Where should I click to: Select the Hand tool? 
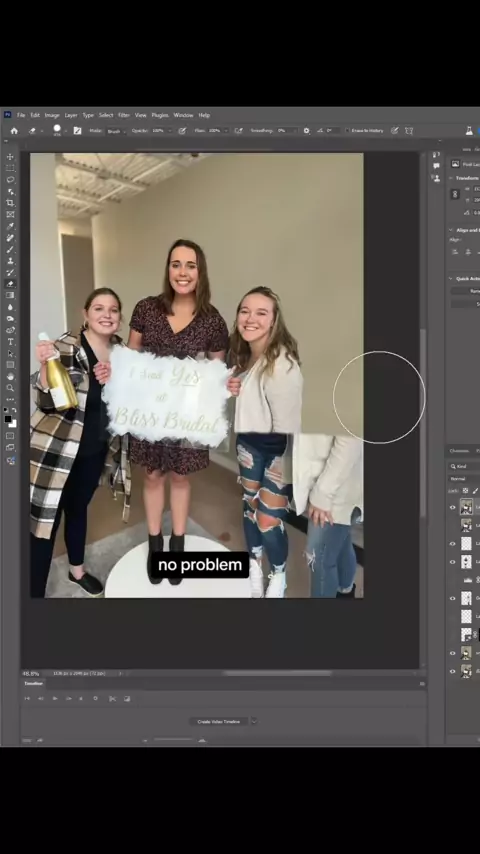click(x=10, y=376)
